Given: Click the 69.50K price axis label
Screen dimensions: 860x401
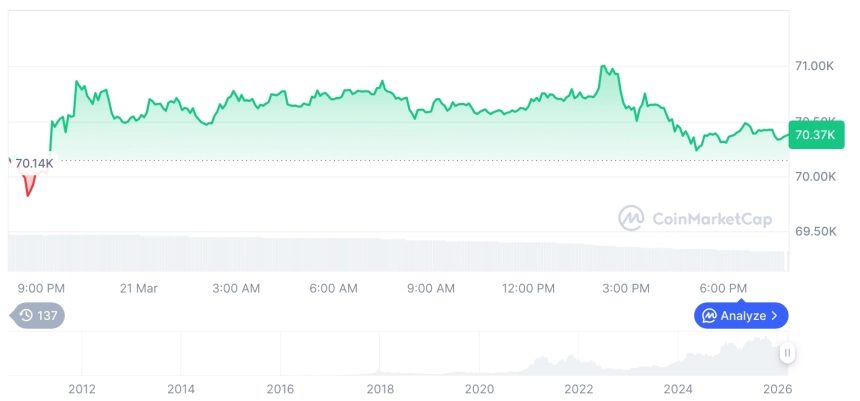Looking at the screenshot, I should coord(814,232).
